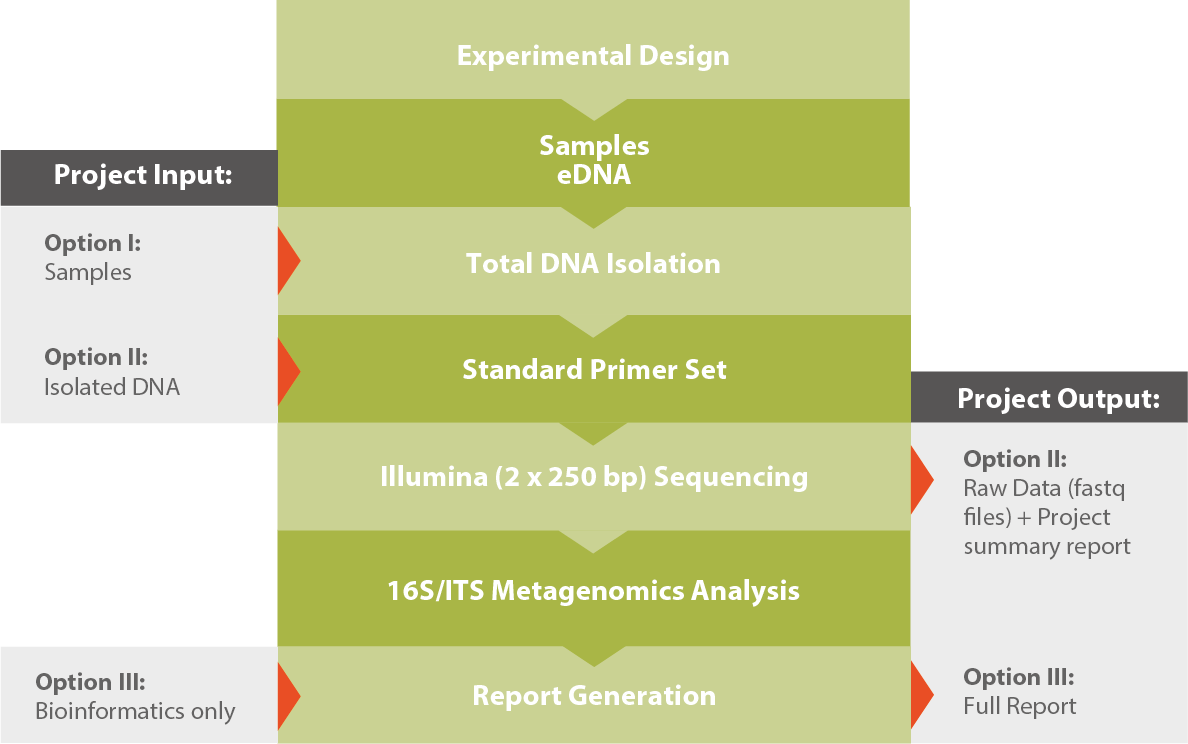Click the down chevron below 16S/ITS Metagenomics Analysis
1188x744 pixels.
pos(593,656)
